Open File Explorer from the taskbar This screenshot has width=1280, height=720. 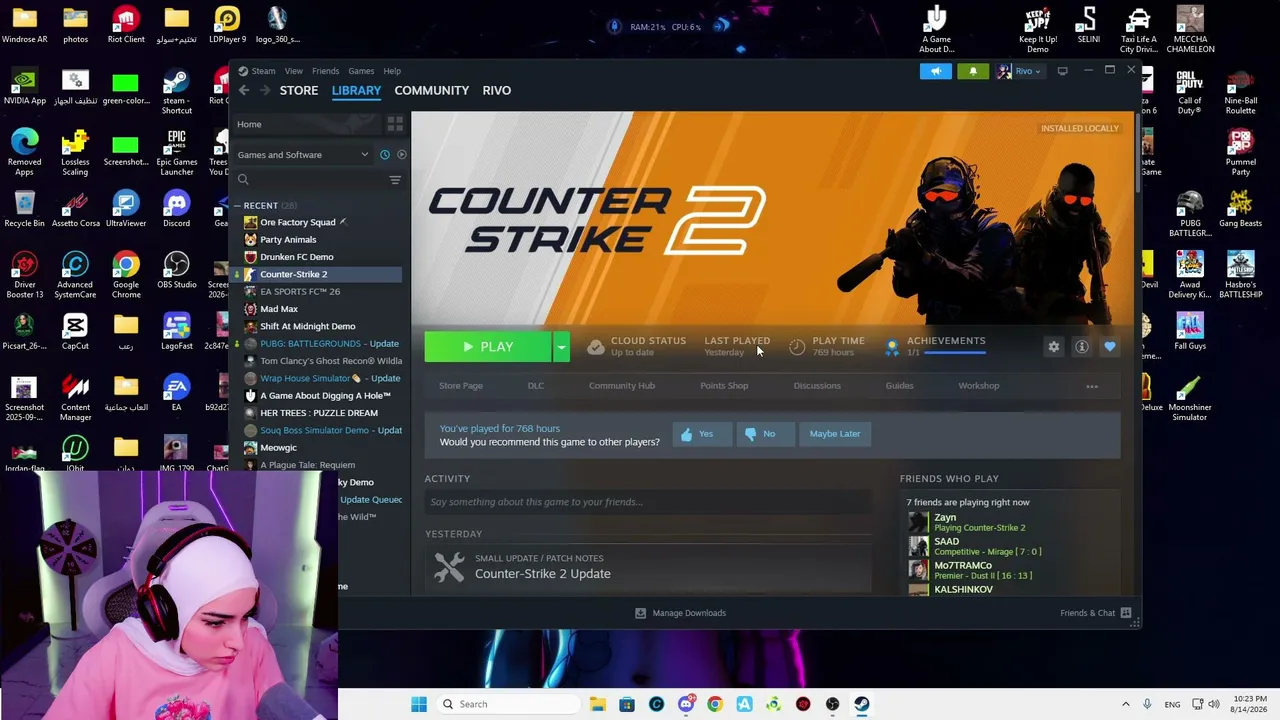[x=597, y=704]
